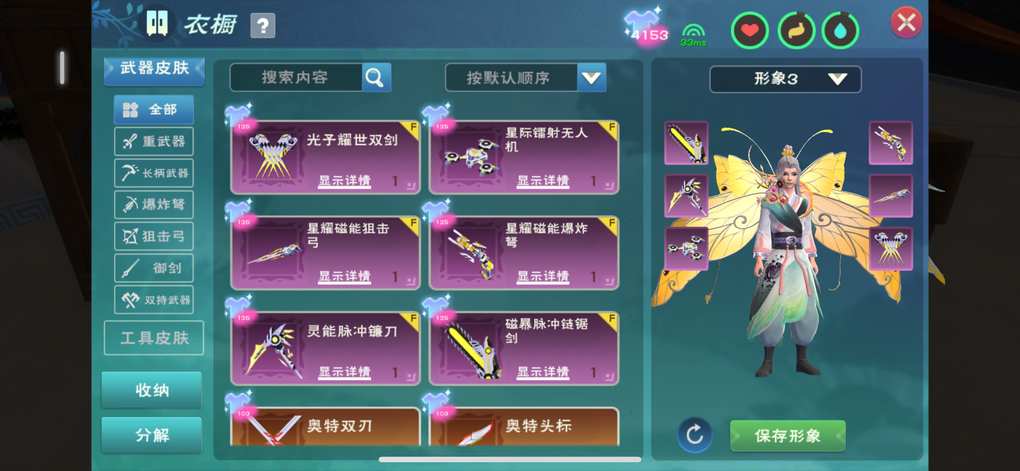Viewport: 1020px width, 471px height.
Task: Filter by 狙击弓 category
Action: click(154, 236)
